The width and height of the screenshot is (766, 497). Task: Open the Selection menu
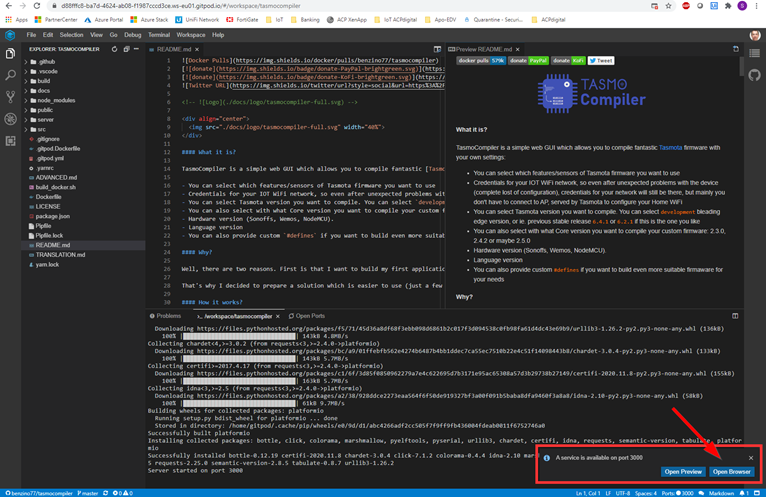71,35
